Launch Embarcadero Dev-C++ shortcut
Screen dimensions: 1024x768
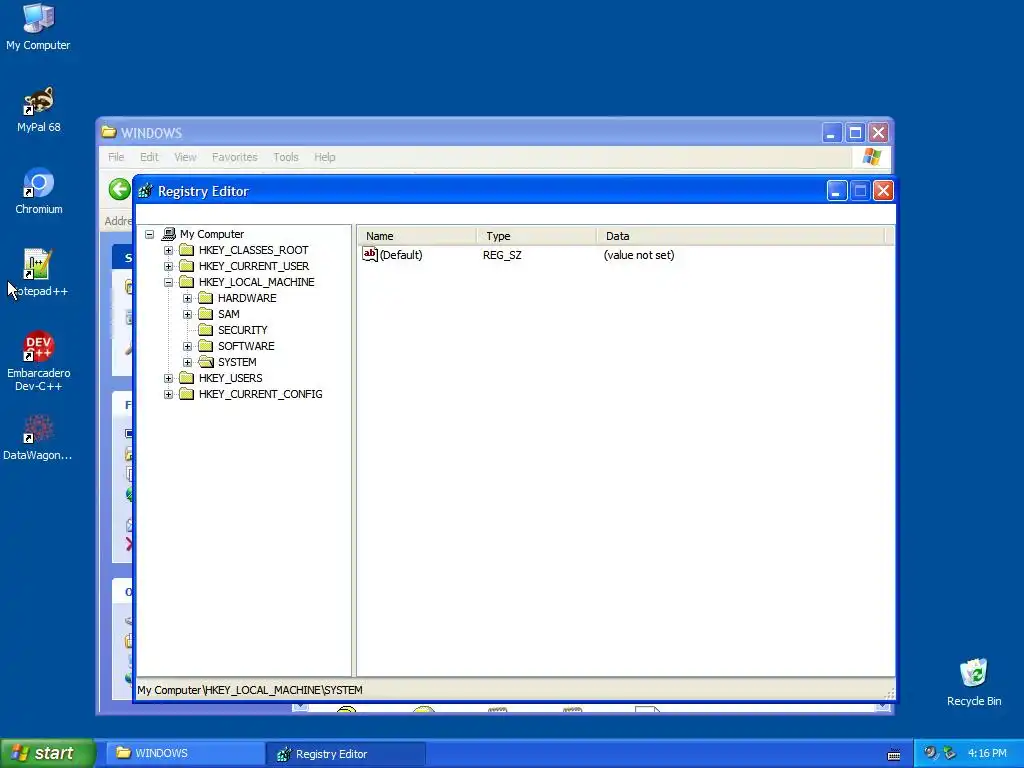pos(39,361)
